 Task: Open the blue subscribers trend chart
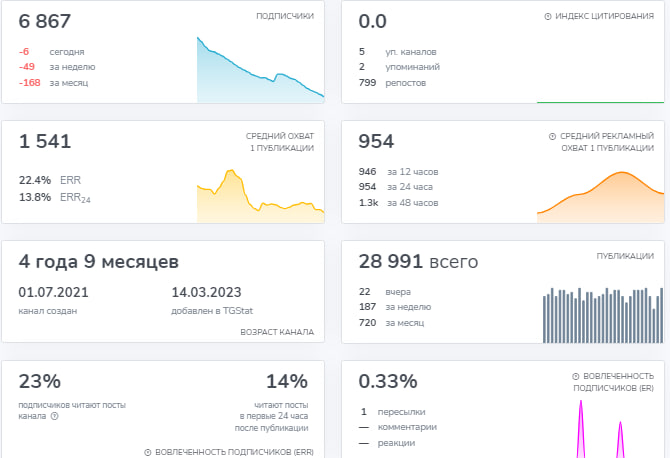pyautogui.click(x=260, y=72)
